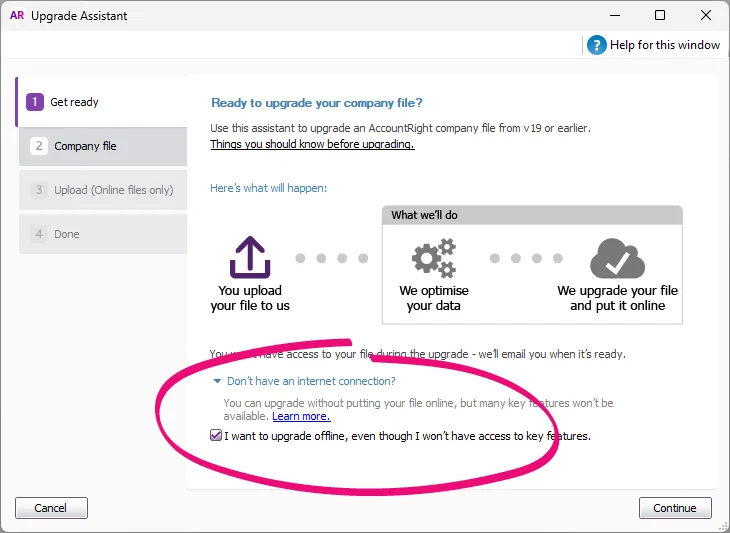This screenshot has width=730, height=533.
Task: Click the Upgrade Assistant title text
Action: [x=79, y=16]
